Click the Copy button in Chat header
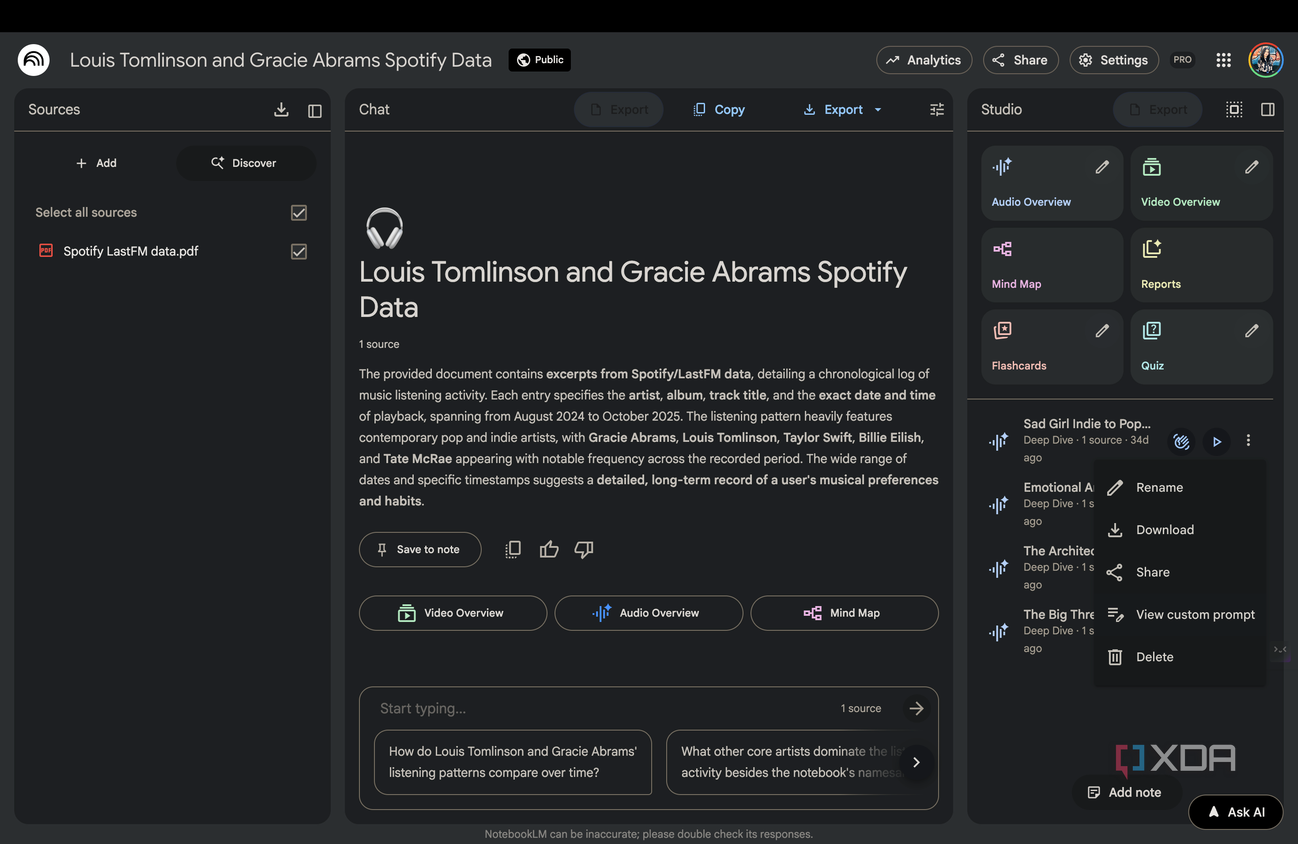The image size is (1298, 844). 719,110
